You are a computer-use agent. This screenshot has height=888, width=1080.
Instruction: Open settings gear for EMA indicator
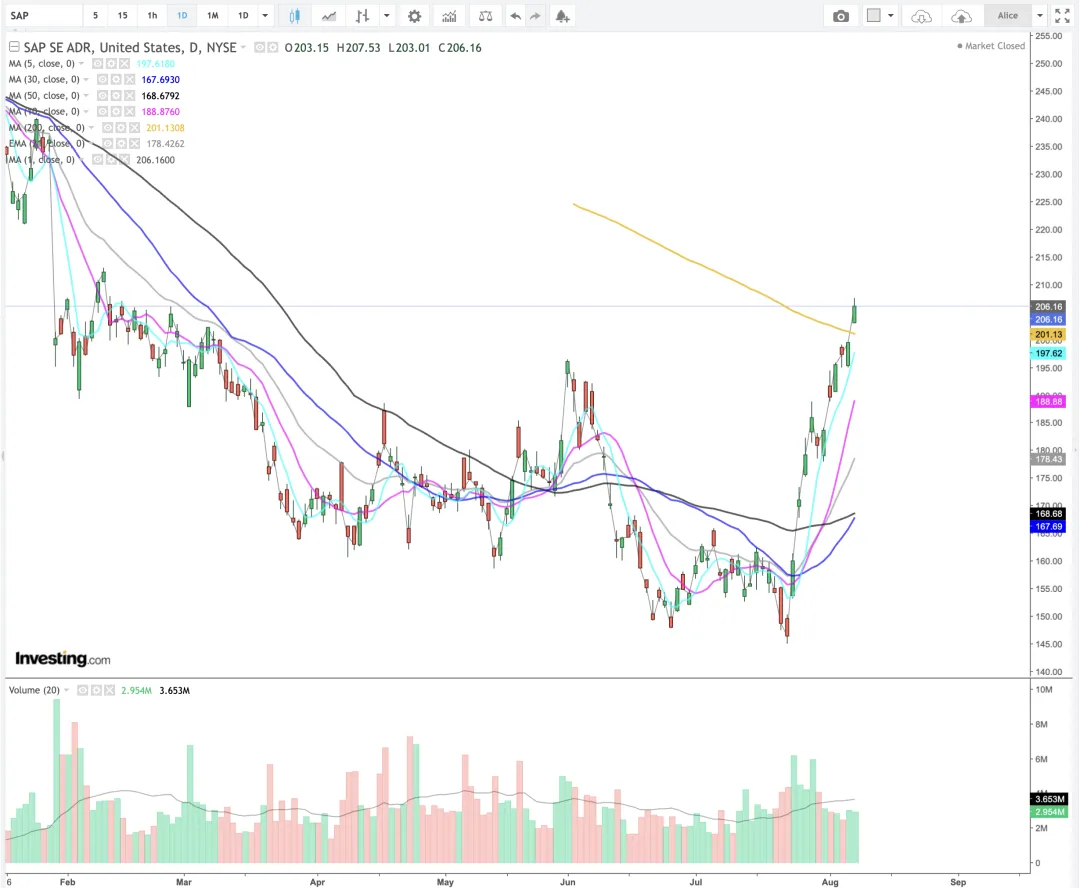pos(121,143)
